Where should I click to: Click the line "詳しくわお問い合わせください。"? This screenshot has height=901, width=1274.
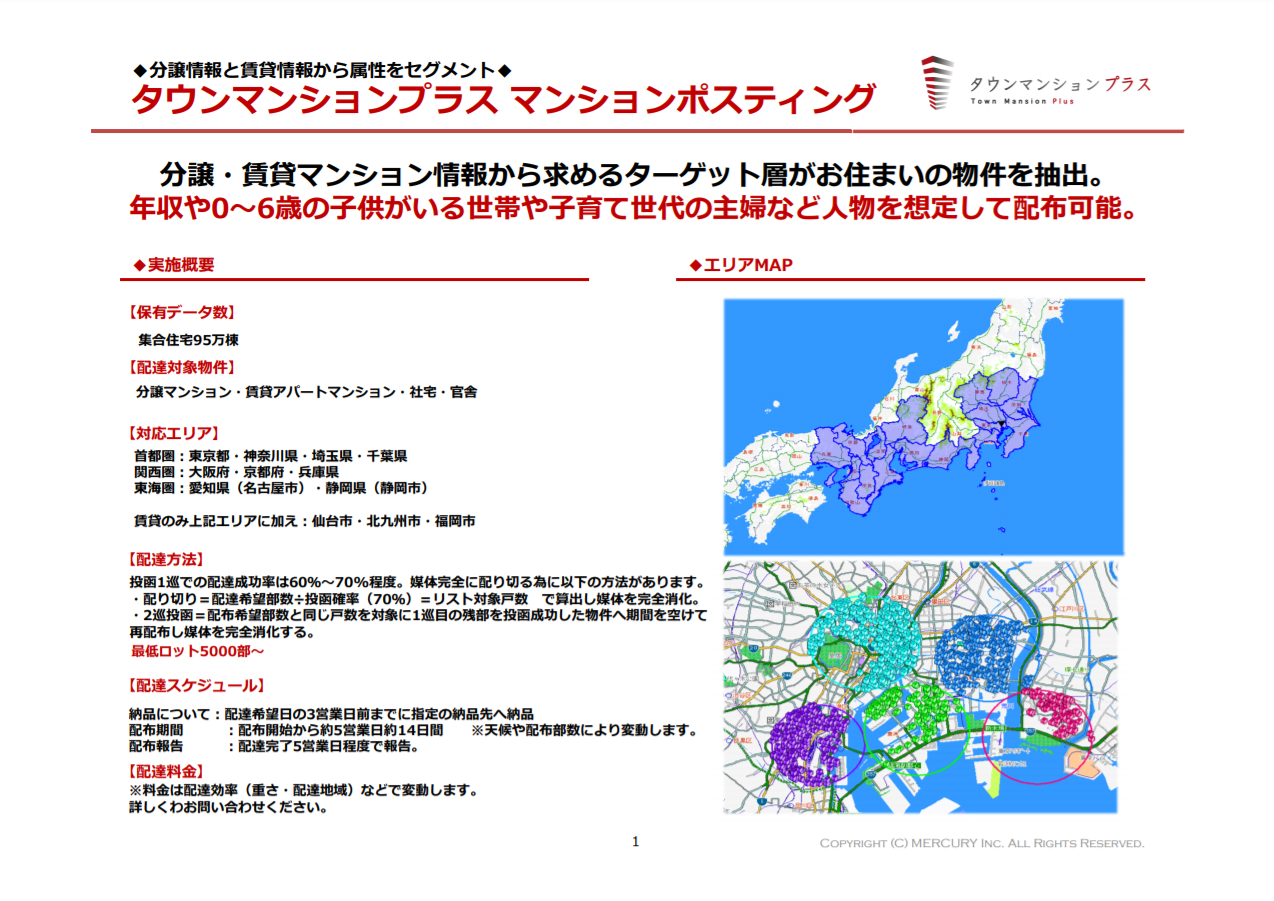pos(229,807)
